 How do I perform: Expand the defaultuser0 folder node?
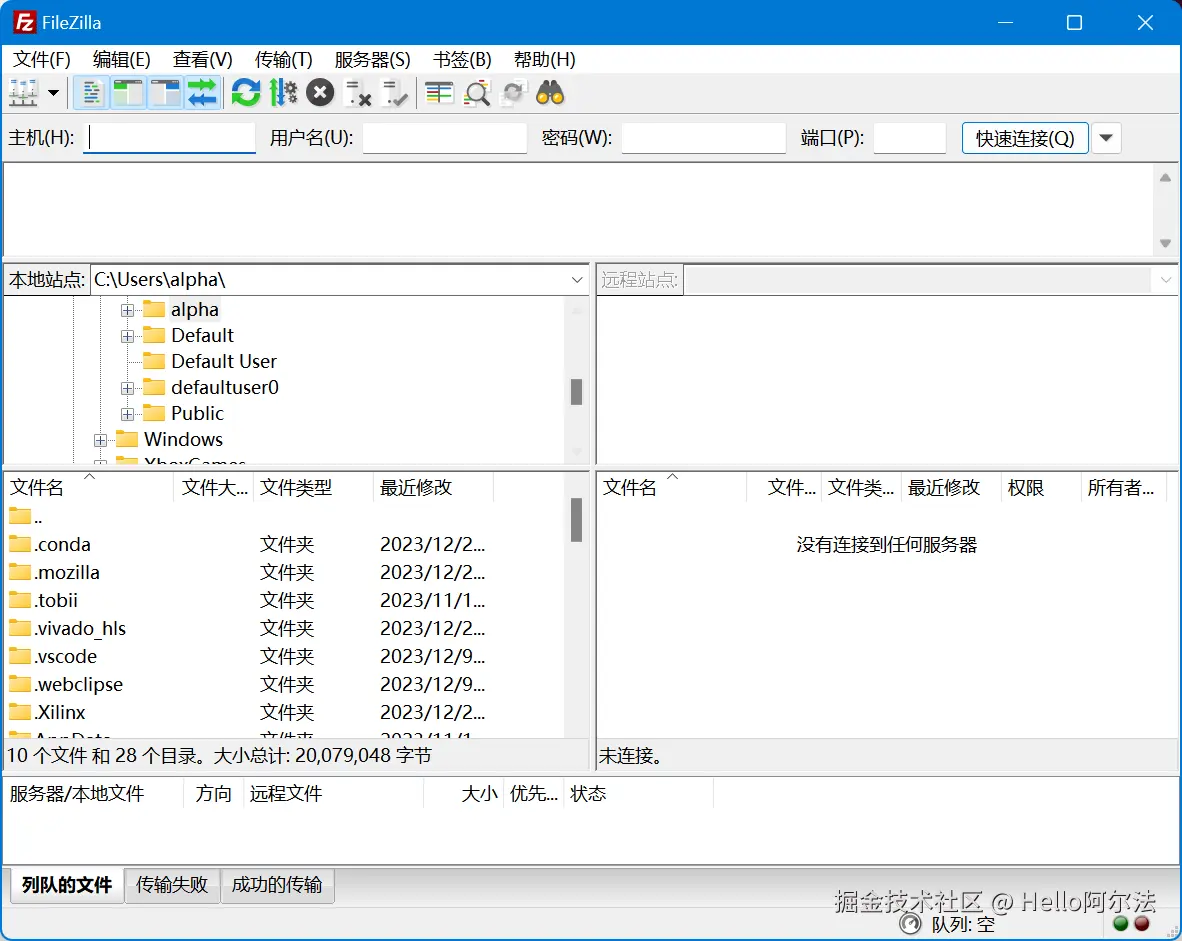pyautogui.click(x=127, y=388)
